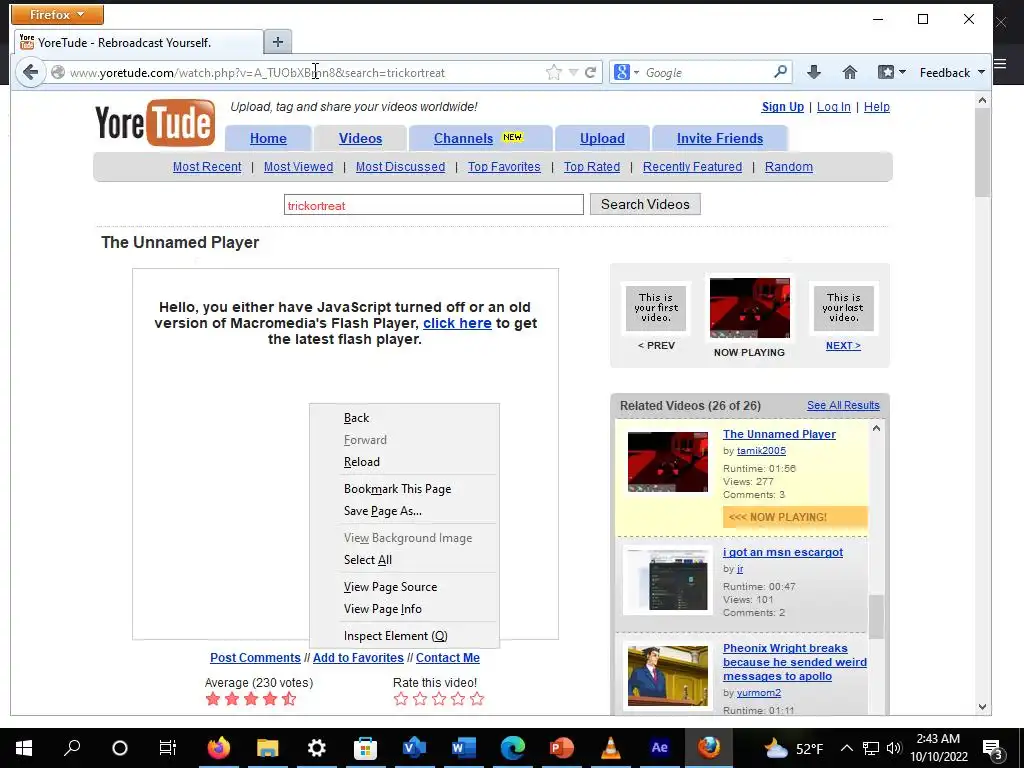Rate video with fifth empty star
Viewport: 1024px width, 768px height.
click(477, 699)
